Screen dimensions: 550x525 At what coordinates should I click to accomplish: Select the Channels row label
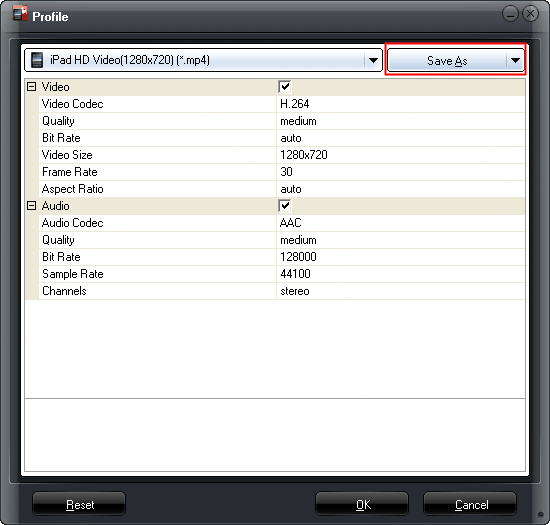coord(64,291)
